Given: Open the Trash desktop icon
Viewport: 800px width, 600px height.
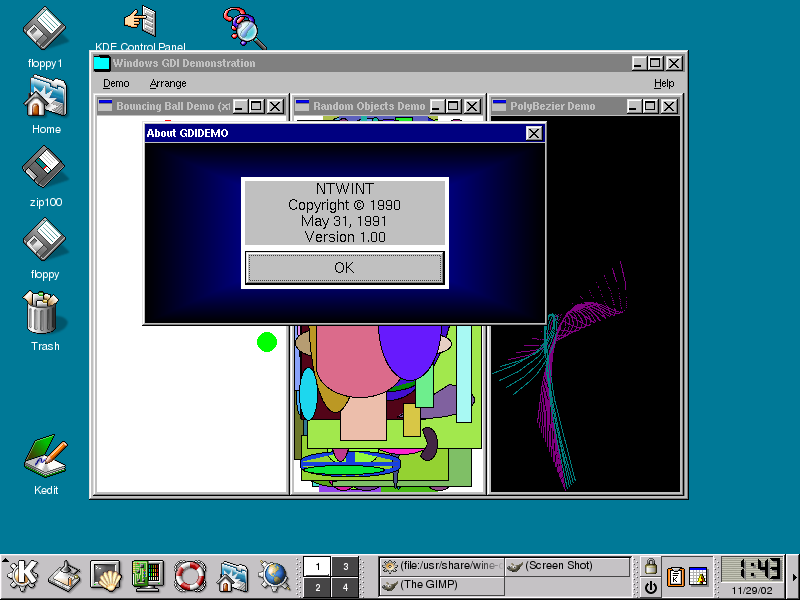Looking at the screenshot, I should (x=45, y=313).
